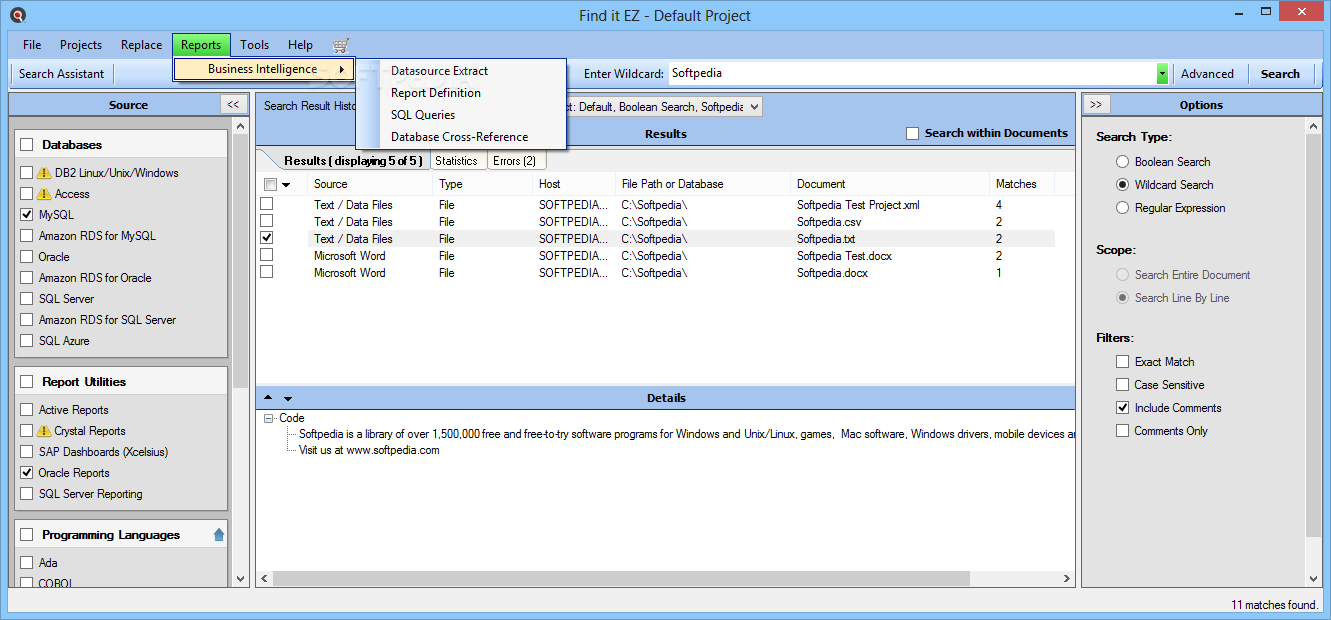Open the select-all checkbox dropdown arrow

(286, 185)
